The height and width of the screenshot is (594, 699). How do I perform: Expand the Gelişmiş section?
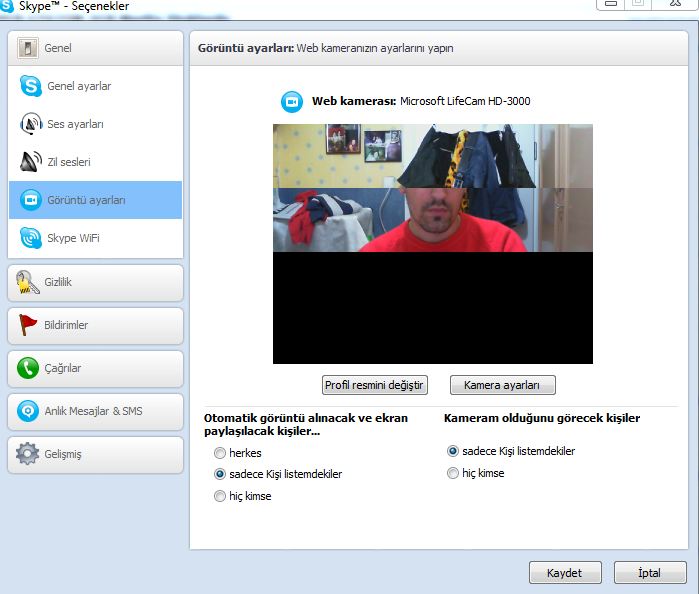(95, 454)
